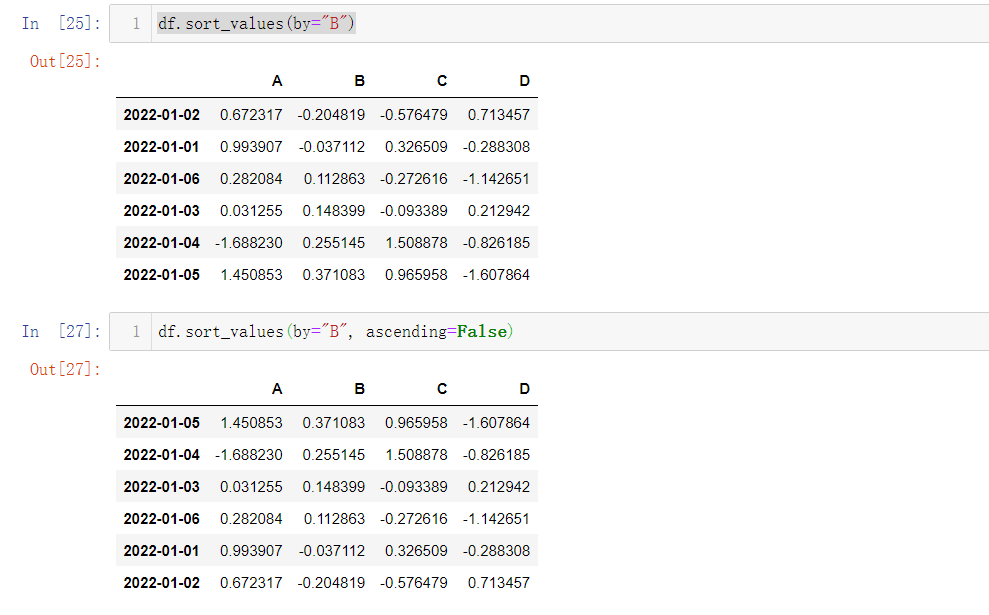This screenshot has width=989, height=615.
Task: Click value 0.993907 in the first table
Action: click(x=251, y=147)
